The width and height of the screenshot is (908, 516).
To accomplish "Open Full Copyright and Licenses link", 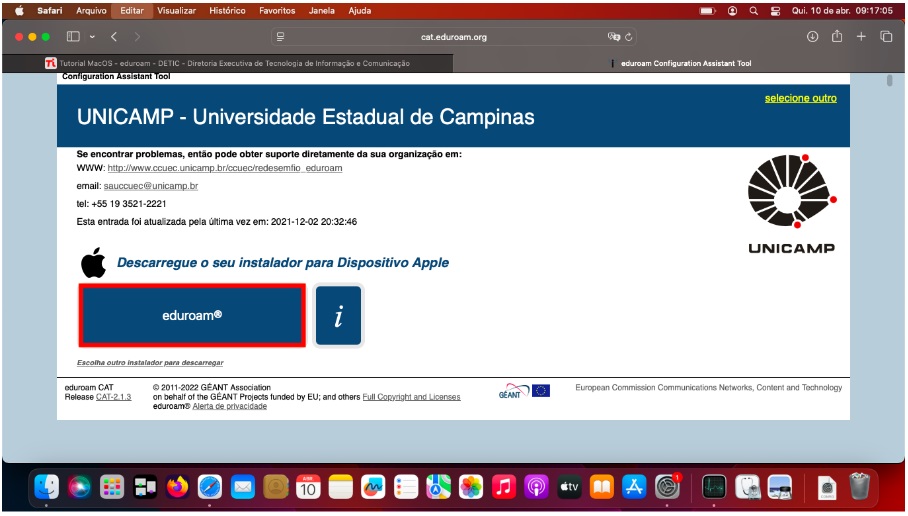I will pyautogui.click(x=411, y=397).
